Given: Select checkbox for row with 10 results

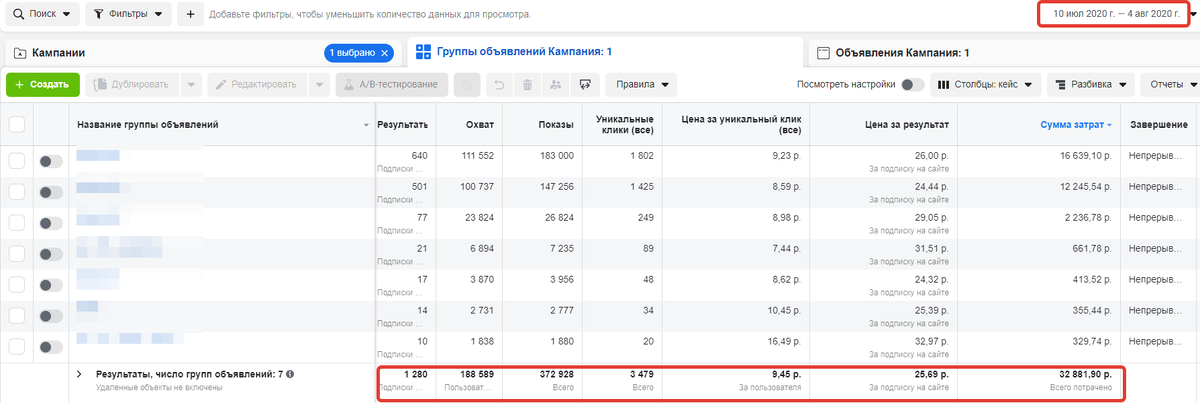Looking at the screenshot, I should (17, 347).
